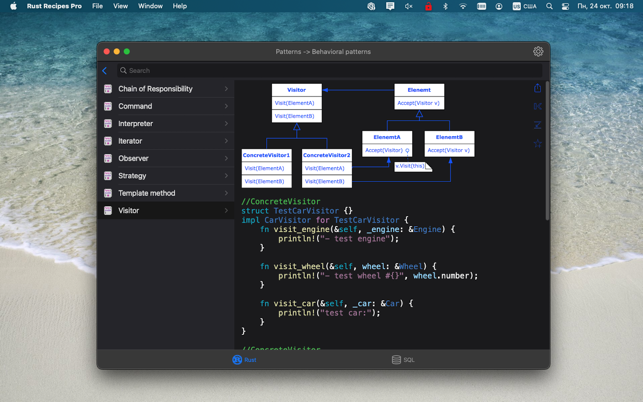The image size is (643, 402).
Task: Expand the Observer row chevron
Action: pos(226,158)
